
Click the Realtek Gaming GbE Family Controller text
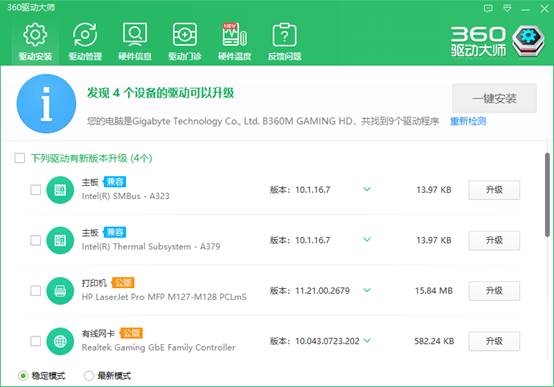(158, 347)
